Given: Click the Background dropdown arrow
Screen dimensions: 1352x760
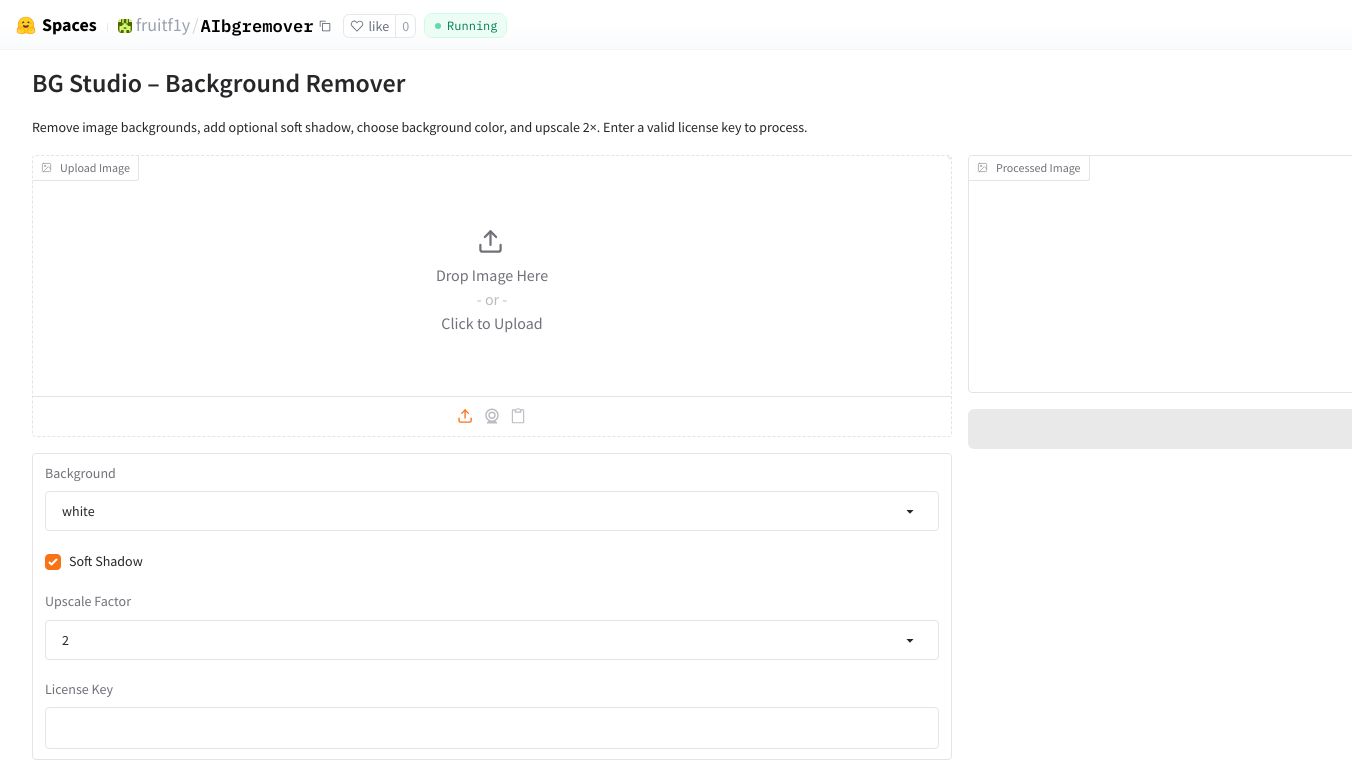Looking at the screenshot, I should 910,511.
